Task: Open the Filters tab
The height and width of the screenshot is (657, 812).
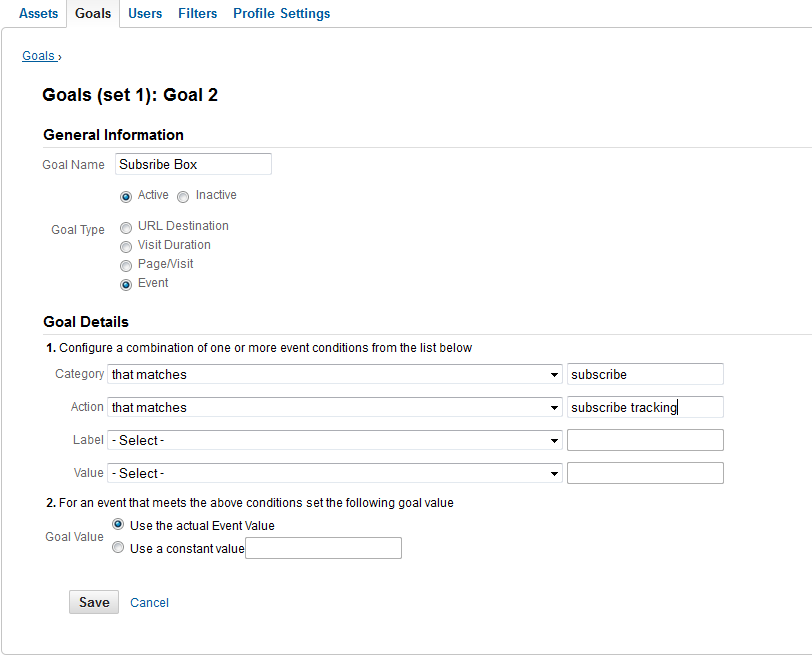Action: pos(197,13)
